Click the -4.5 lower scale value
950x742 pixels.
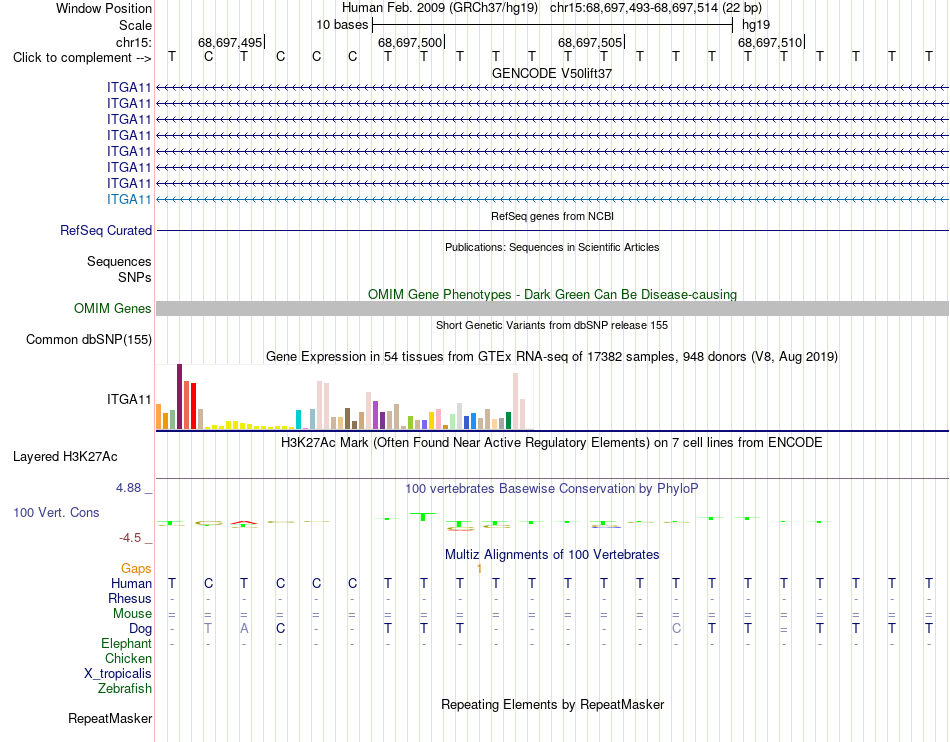(x=130, y=538)
